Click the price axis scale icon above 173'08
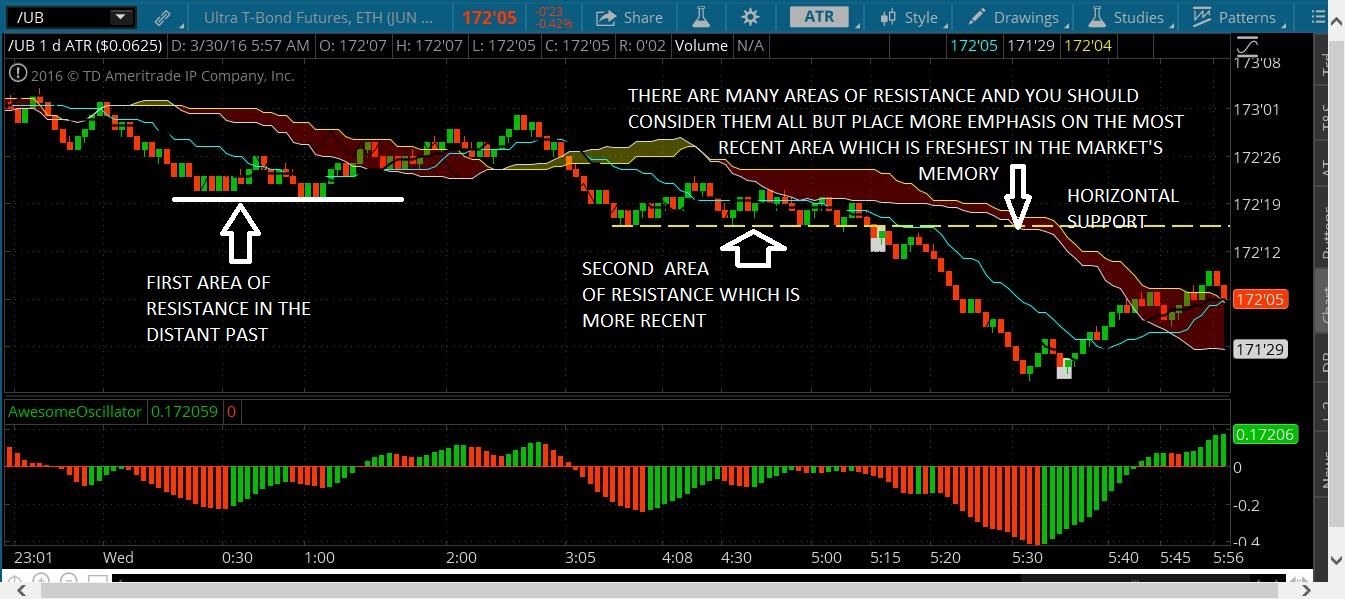This screenshot has height=599, width=1345. tap(1248, 45)
